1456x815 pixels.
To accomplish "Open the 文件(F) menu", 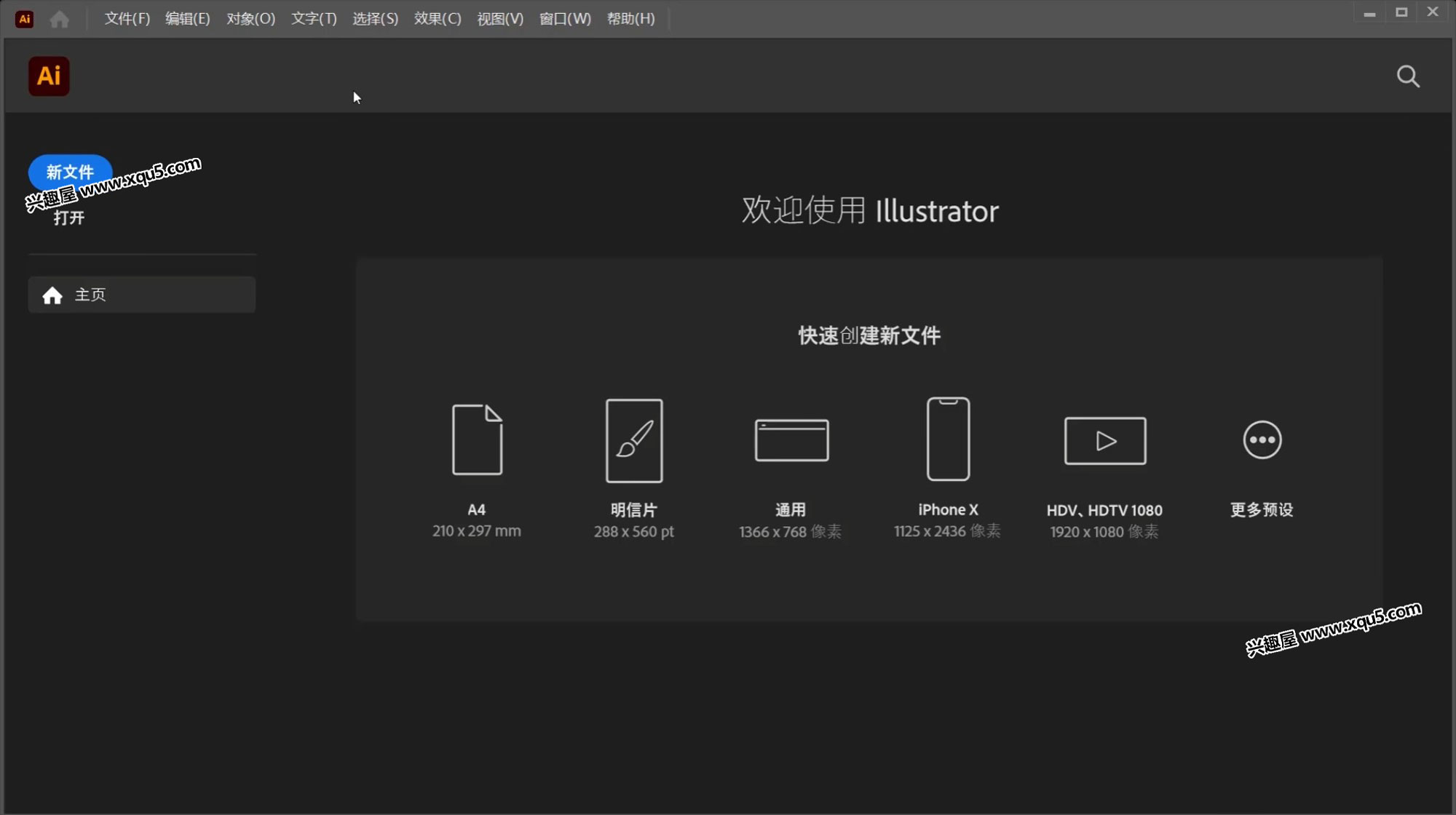I will click(127, 19).
